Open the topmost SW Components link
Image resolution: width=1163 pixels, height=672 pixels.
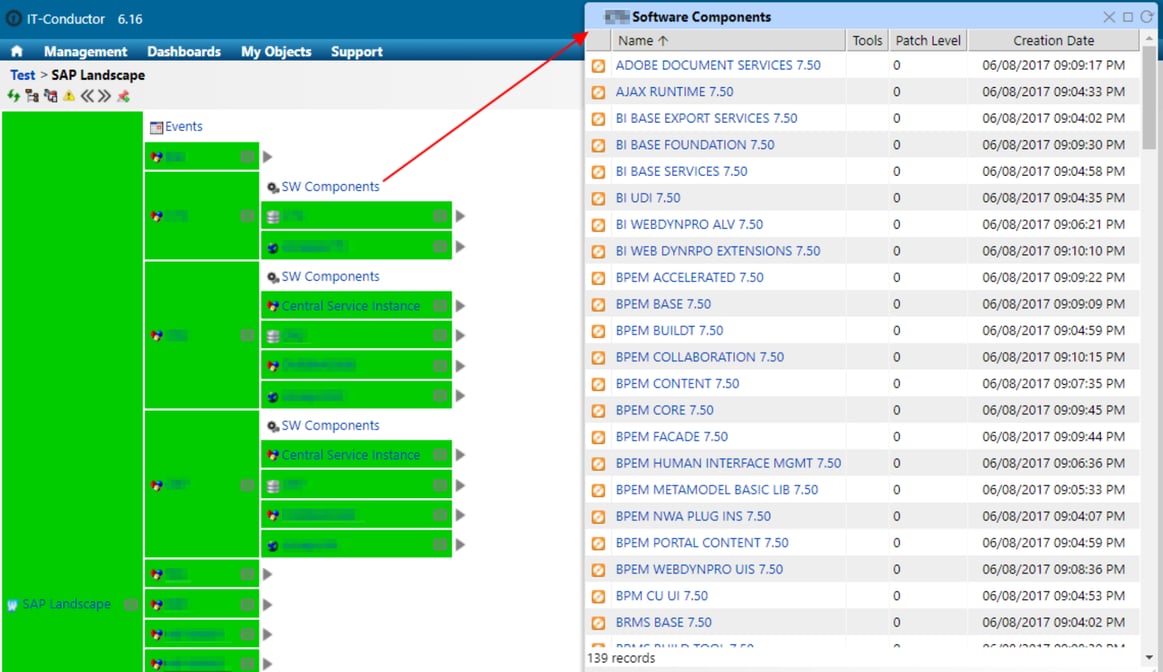330,187
